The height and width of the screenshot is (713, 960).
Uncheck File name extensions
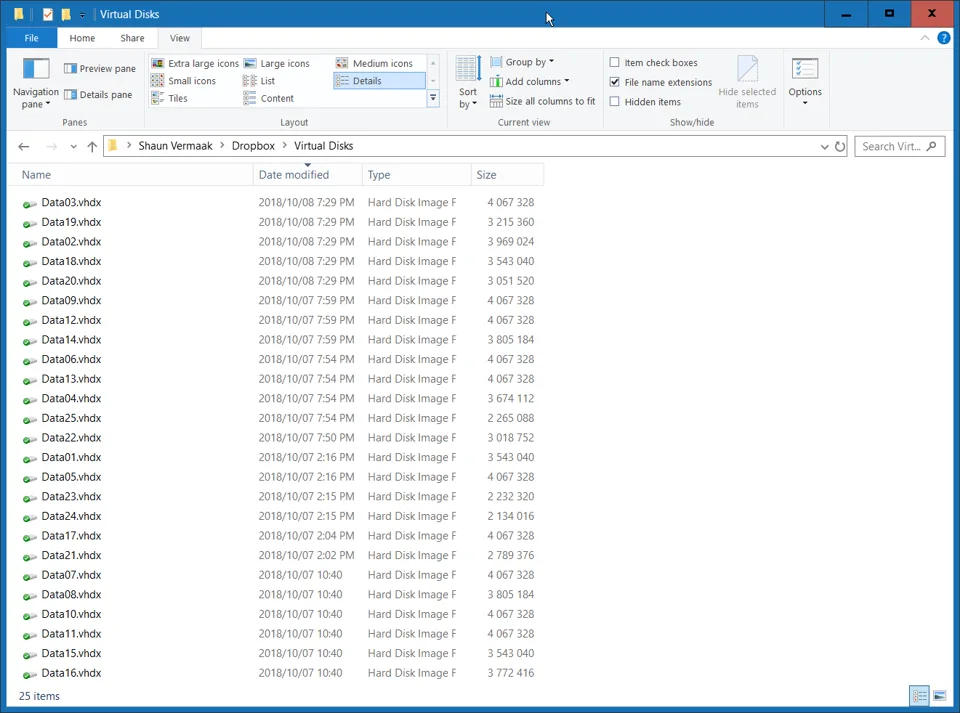(615, 82)
